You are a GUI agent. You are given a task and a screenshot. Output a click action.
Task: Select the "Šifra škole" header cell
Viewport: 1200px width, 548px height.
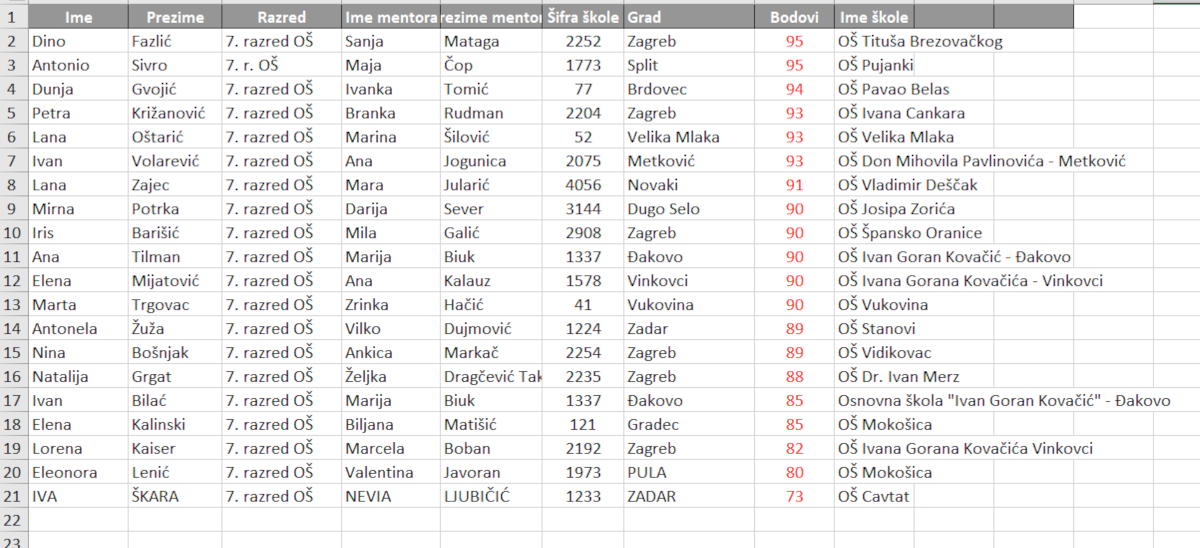(583, 18)
